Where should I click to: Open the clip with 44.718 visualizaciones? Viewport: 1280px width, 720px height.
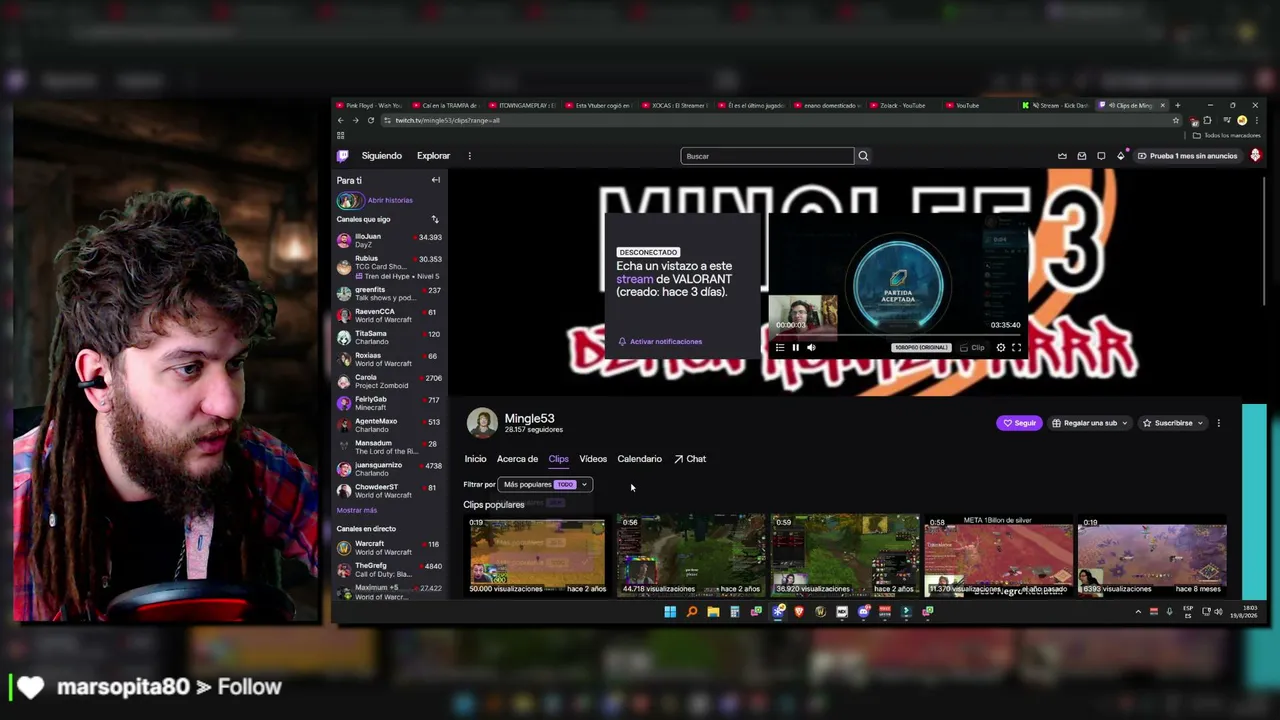tap(691, 557)
